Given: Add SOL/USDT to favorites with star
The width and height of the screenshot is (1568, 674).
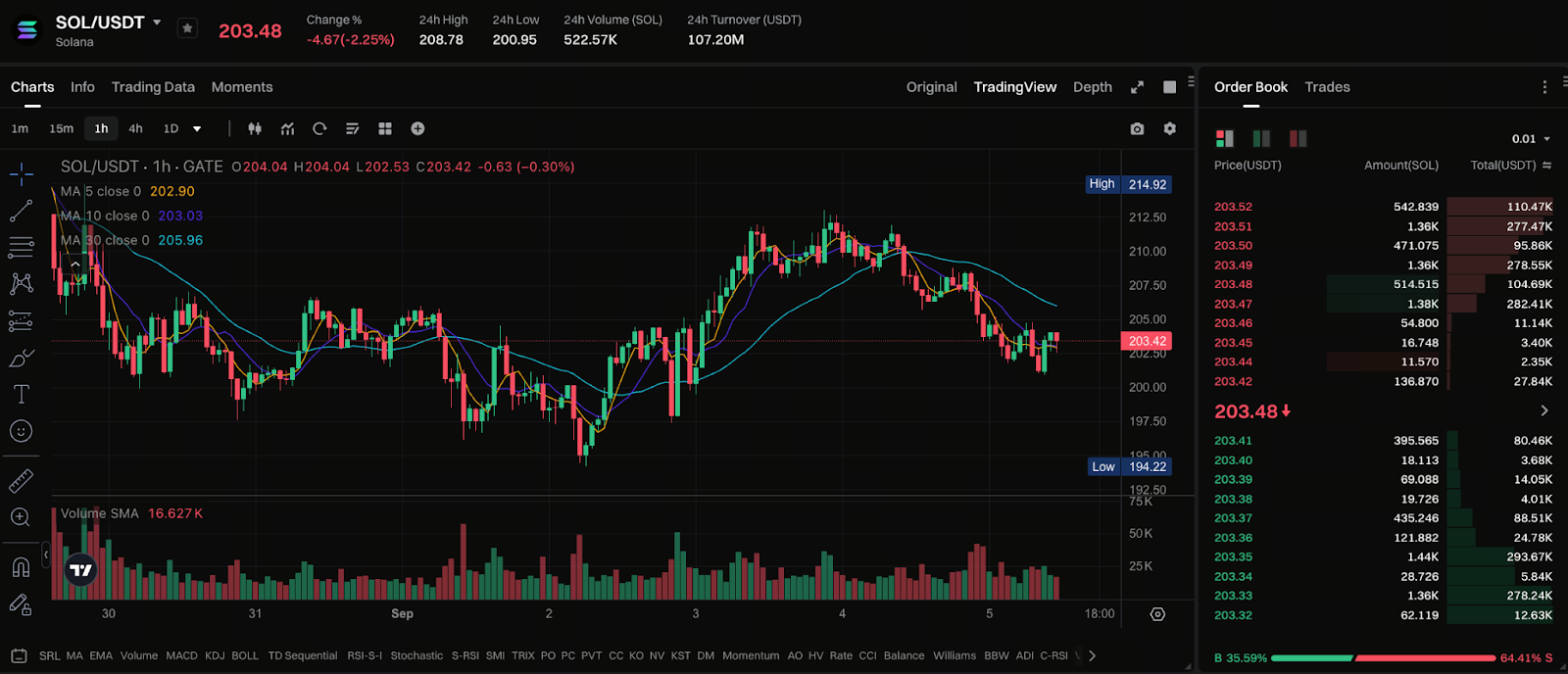Looking at the screenshot, I should tap(187, 28).
